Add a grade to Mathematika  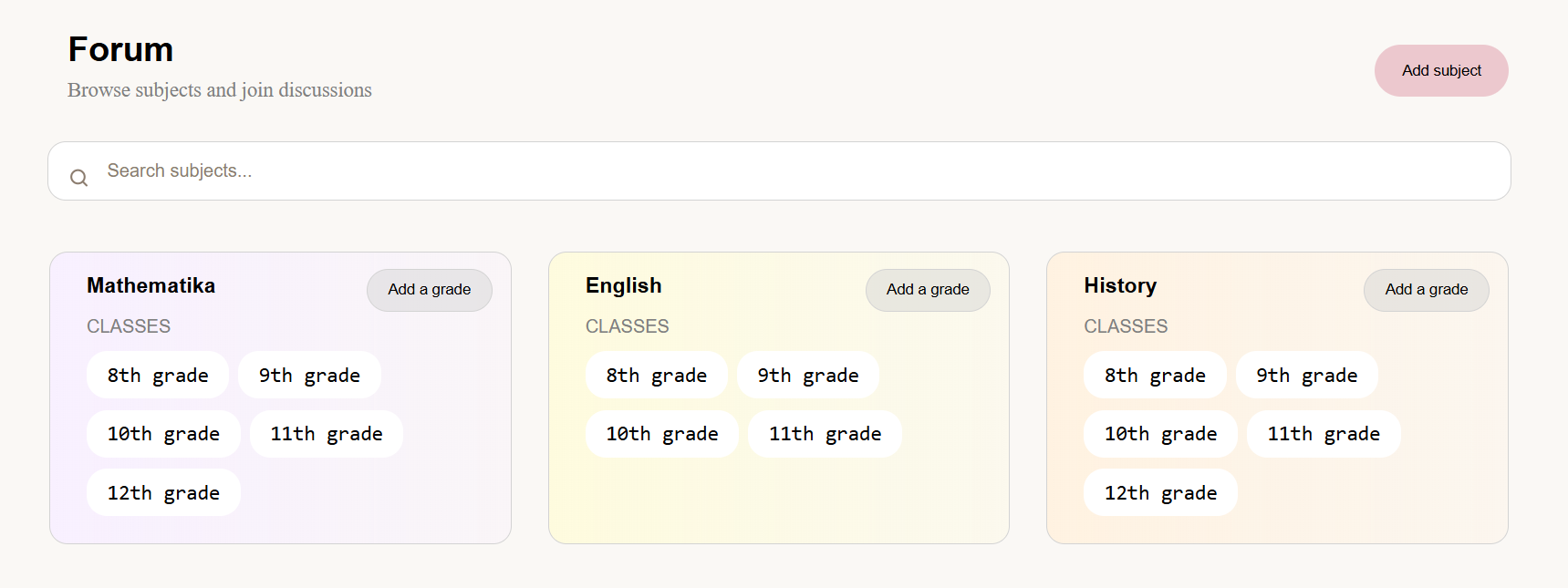[x=429, y=290]
